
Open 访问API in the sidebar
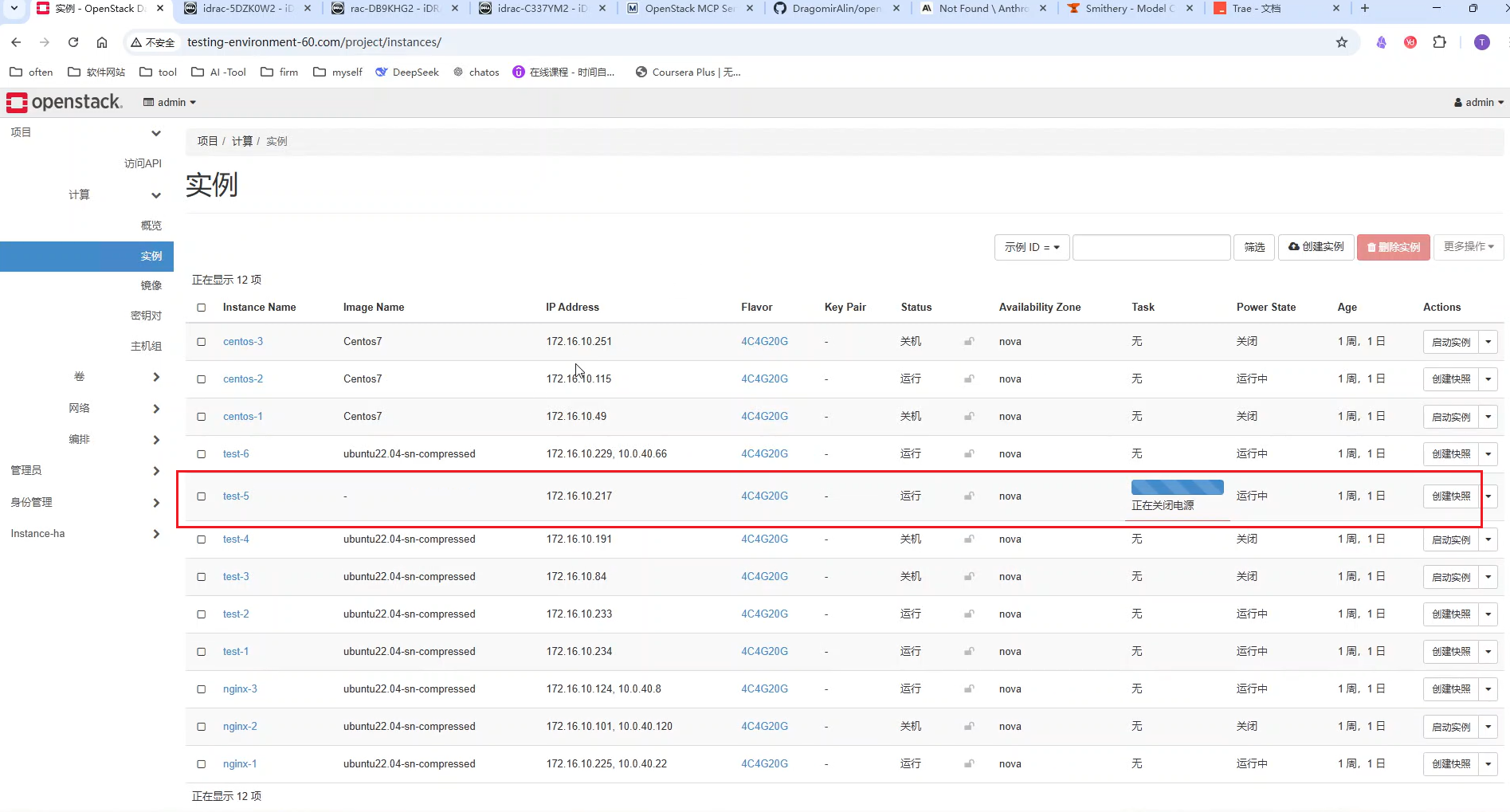pyautogui.click(x=143, y=163)
